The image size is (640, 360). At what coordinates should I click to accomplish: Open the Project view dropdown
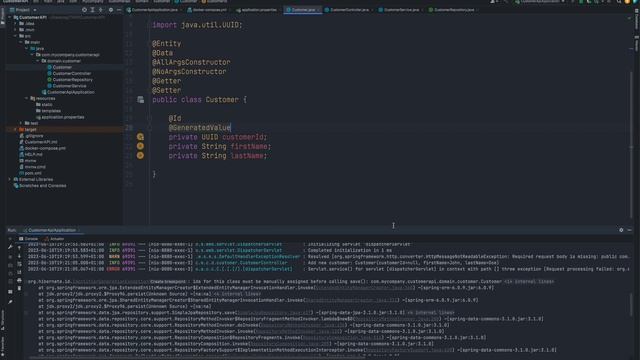tap(23, 10)
